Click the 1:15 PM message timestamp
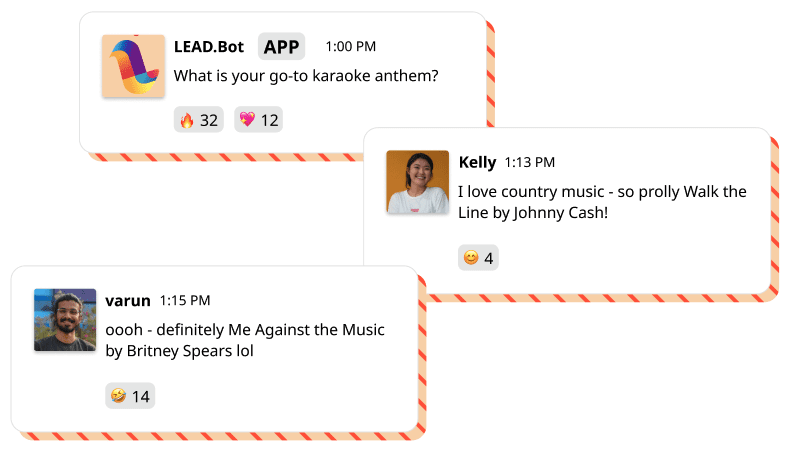 [x=185, y=300]
